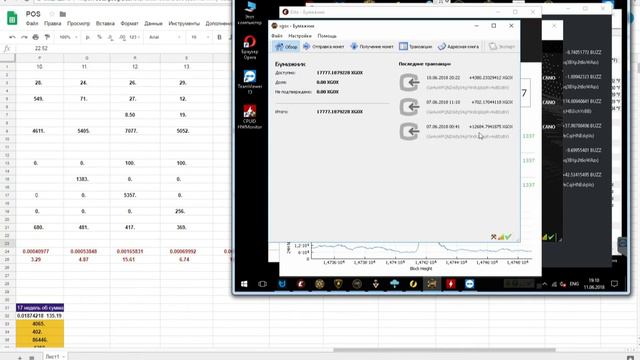Open the Action Center notification icon

pyautogui.click(x=614, y=284)
